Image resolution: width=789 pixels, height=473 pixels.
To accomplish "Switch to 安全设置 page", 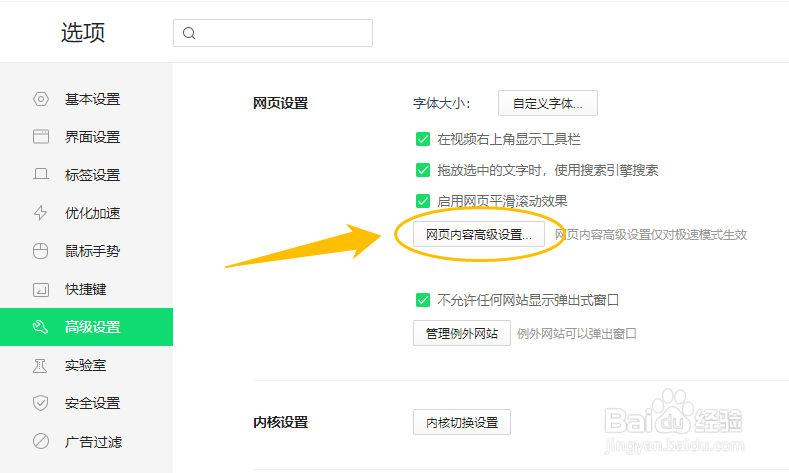I will [x=87, y=403].
